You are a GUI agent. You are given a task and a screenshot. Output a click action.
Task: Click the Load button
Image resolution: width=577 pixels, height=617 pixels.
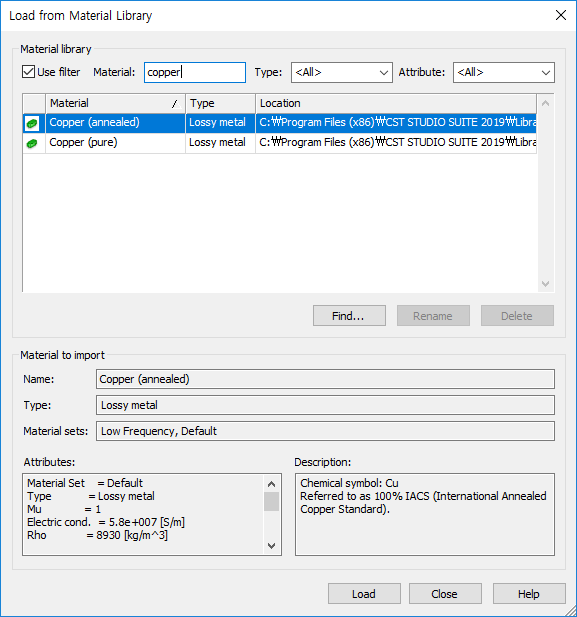tap(364, 593)
